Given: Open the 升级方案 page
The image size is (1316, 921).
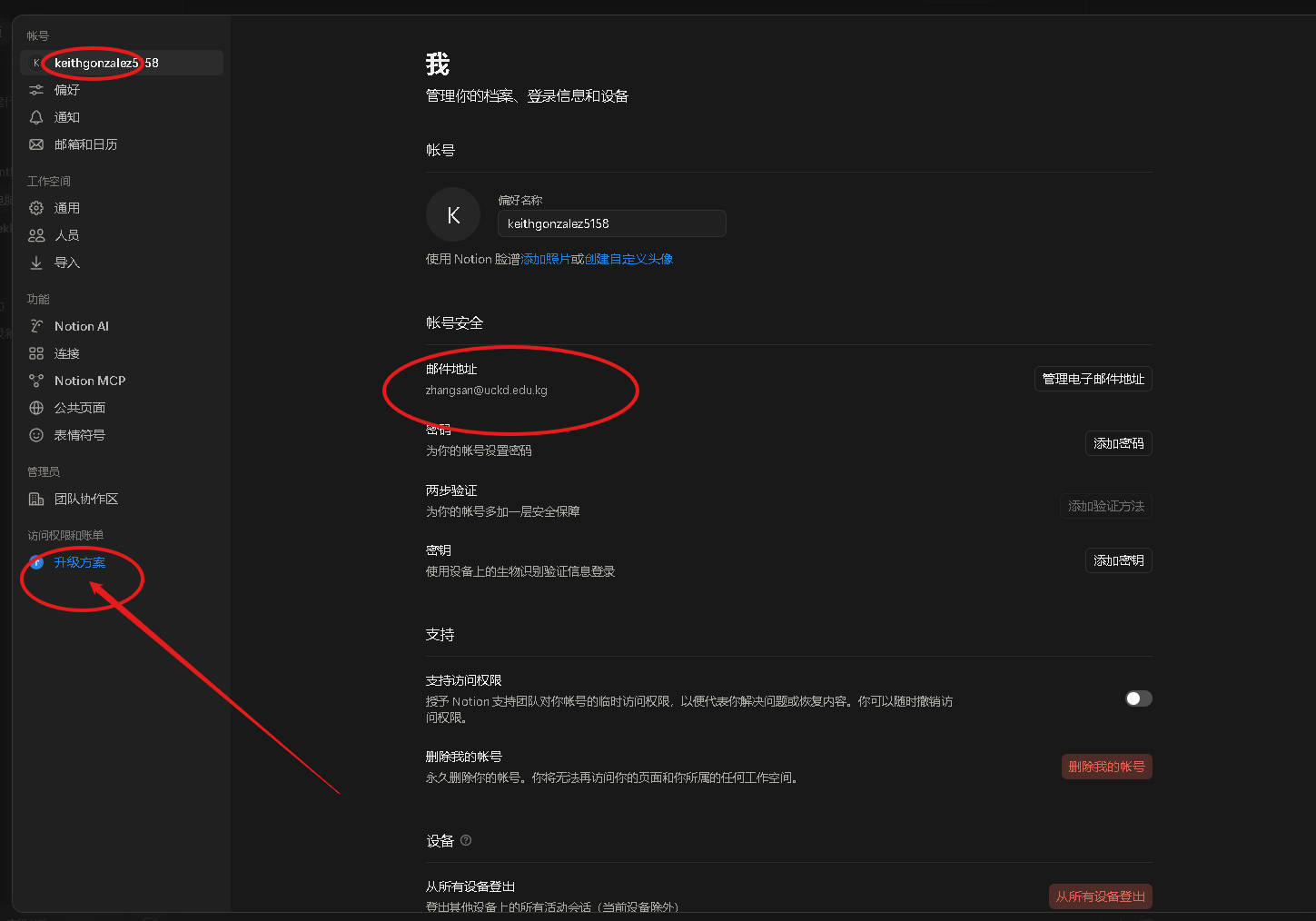Looking at the screenshot, I should [122, 562].
